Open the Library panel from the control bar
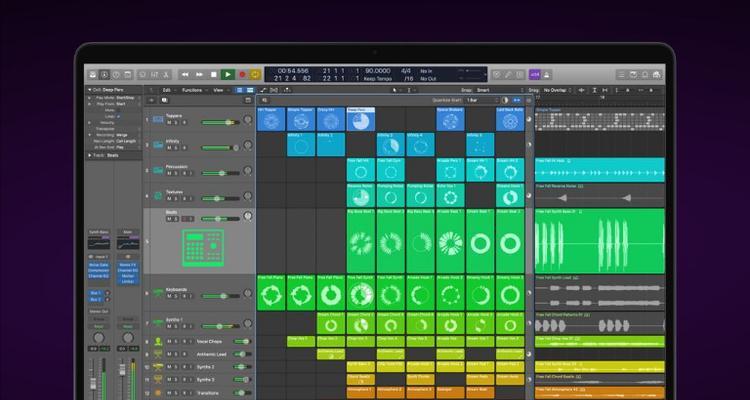Image resolution: width=750 pixels, height=400 pixels. 93,75
